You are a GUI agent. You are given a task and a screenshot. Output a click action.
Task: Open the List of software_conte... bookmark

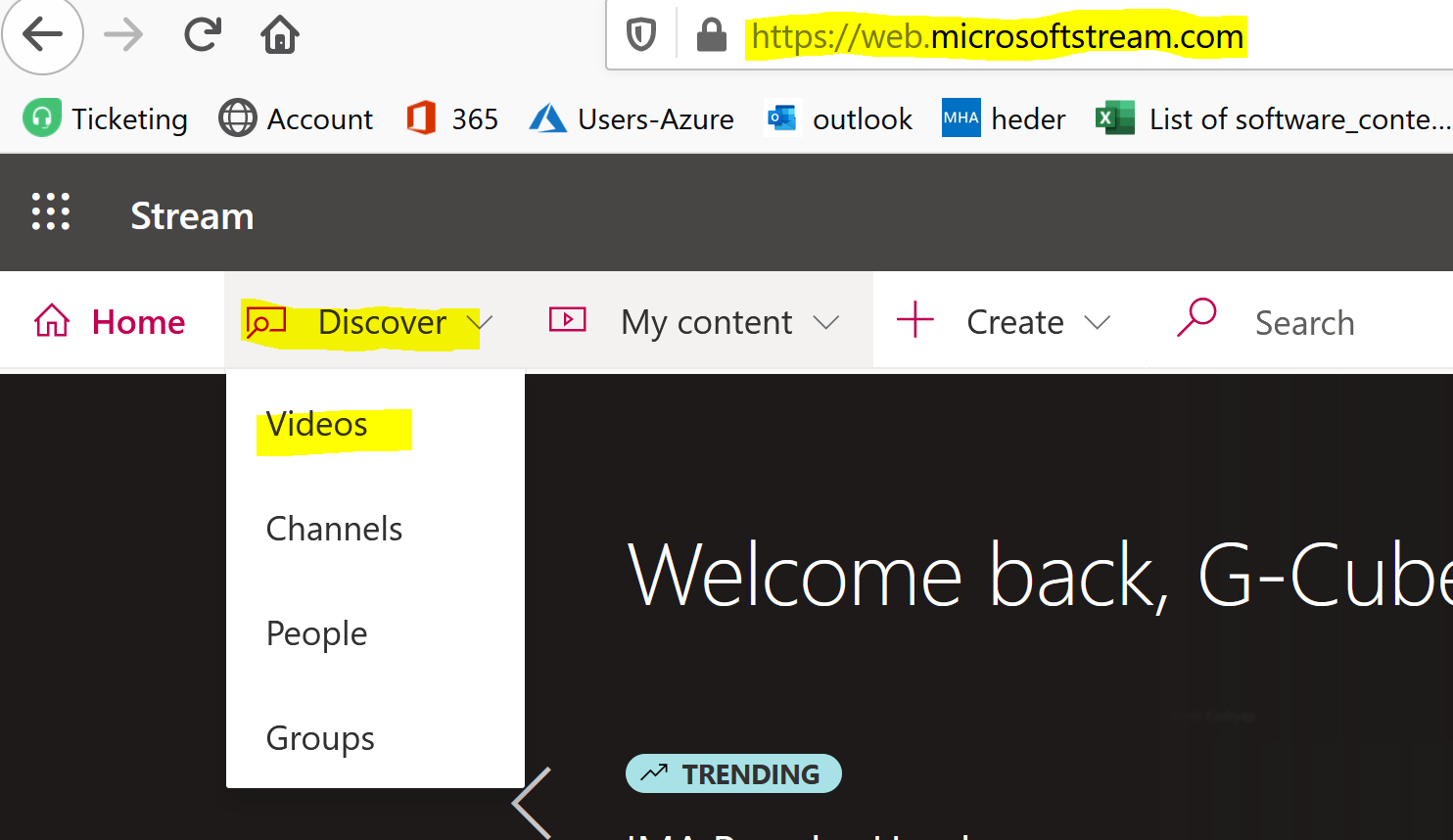(x=1273, y=118)
